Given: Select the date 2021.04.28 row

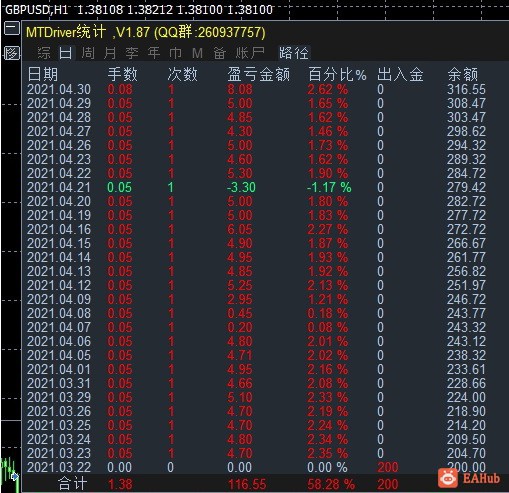Looking at the screenshot, I should pyautogui.click(x=59, y=118).
